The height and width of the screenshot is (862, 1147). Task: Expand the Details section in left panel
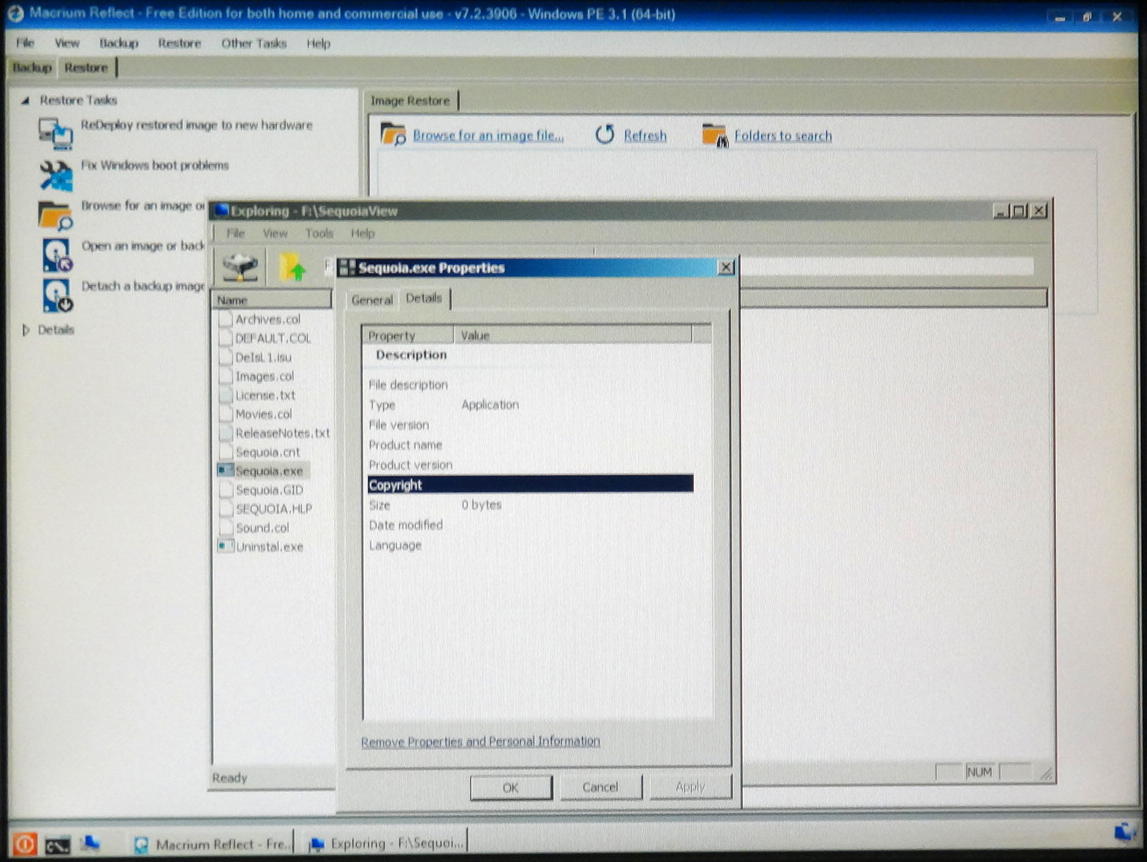pyautogui.click(x=26, y=330)
